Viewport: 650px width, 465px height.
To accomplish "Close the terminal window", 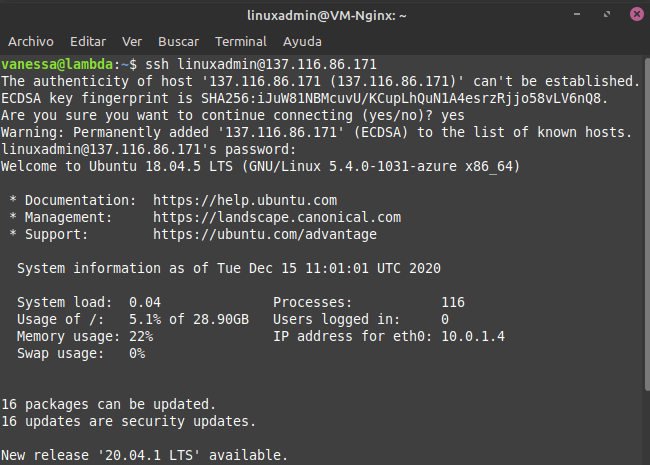I will point(637,15).
